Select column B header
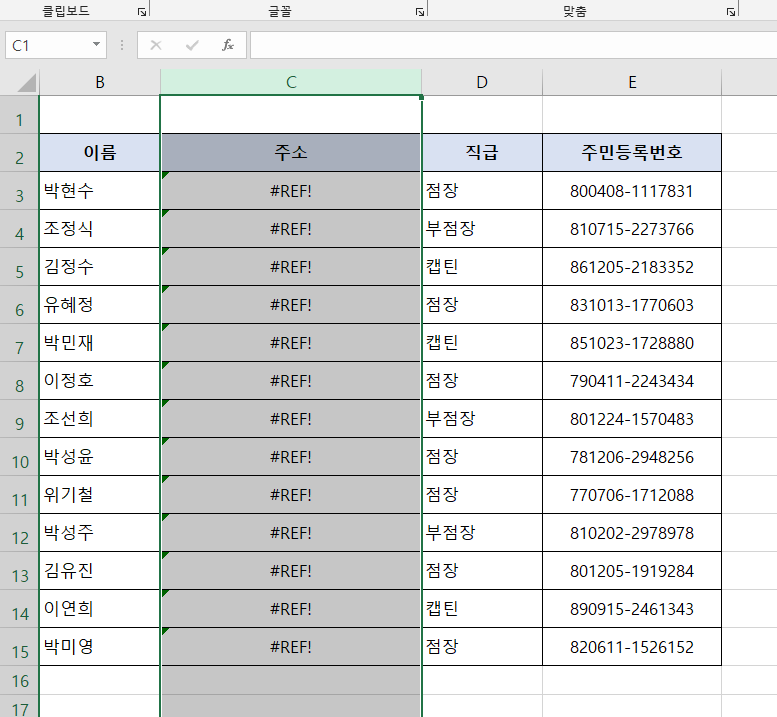 (x=100, y=82)
